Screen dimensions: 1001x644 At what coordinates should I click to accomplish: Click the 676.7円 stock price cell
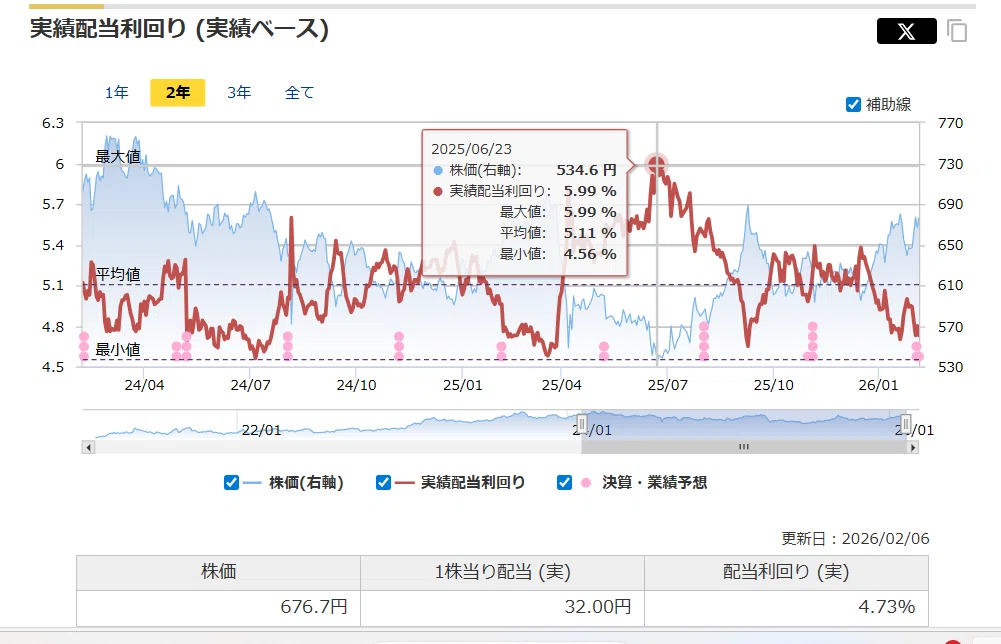(218, 607)
